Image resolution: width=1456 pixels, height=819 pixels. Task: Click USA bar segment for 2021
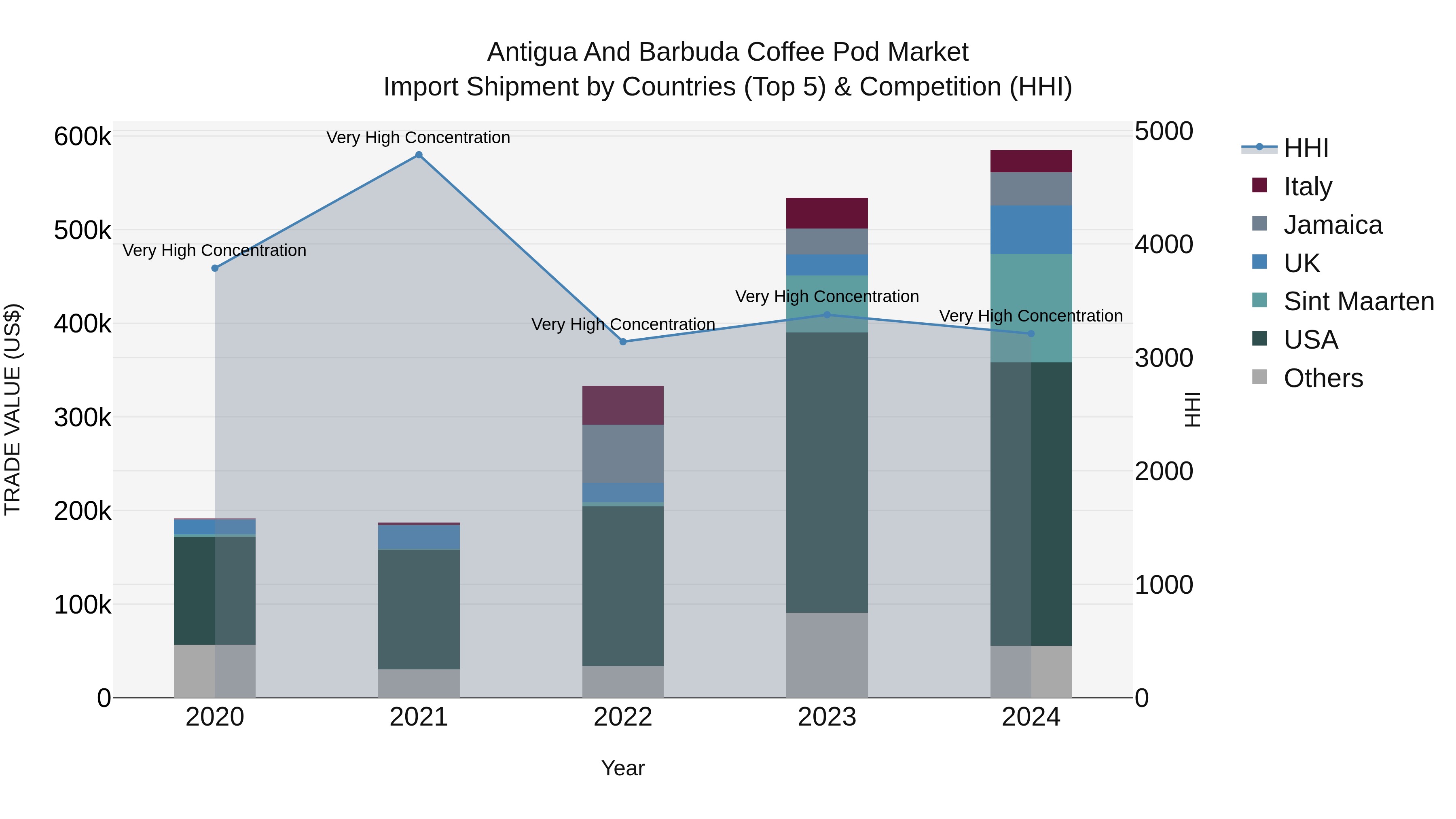419,609
